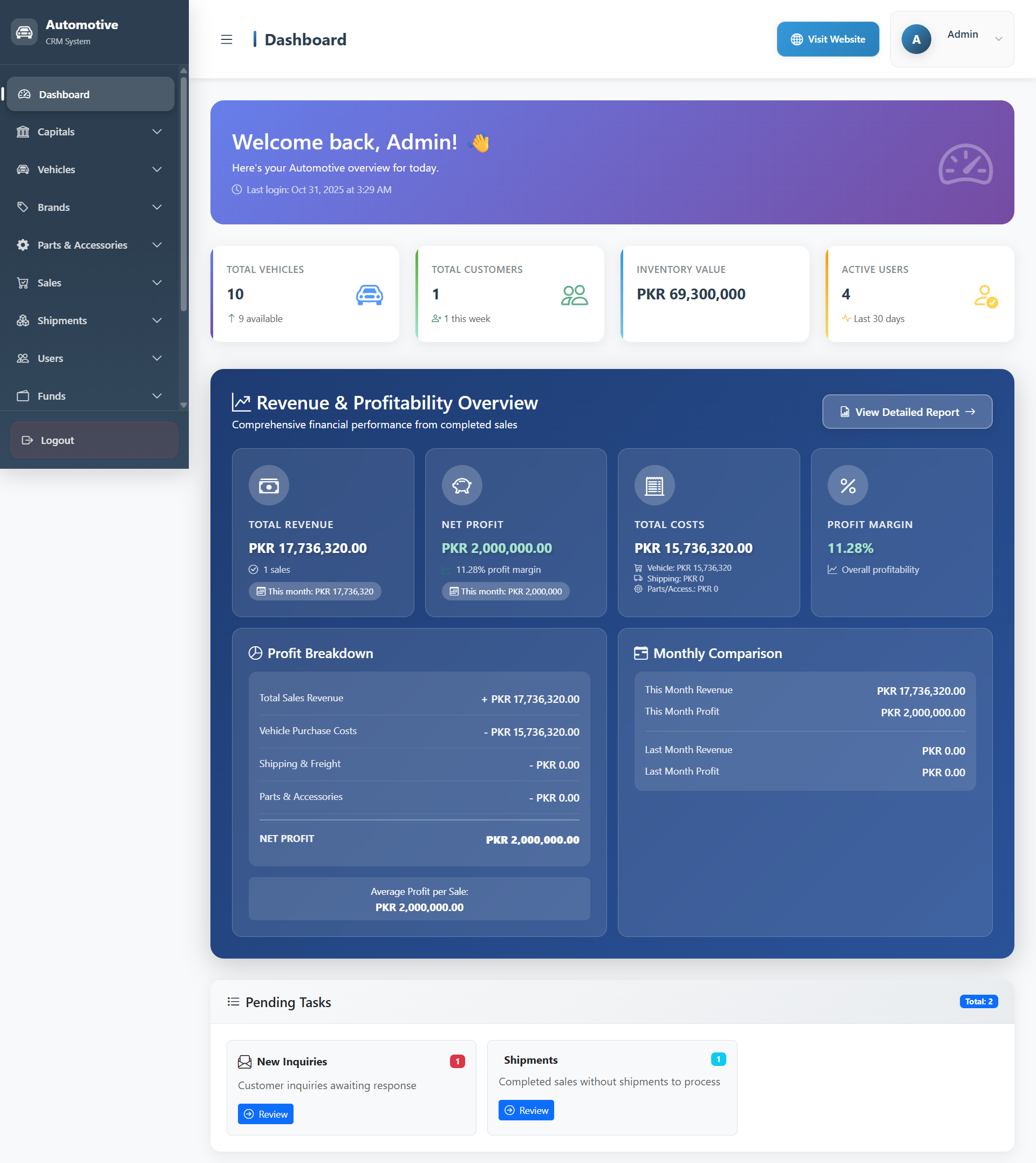Click the blue car icon in Total Vehicles card

point(370,295)
